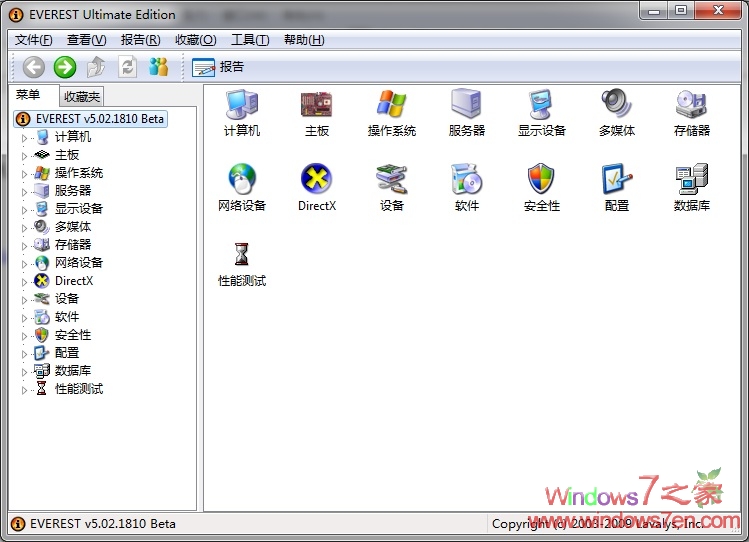Open the 性能测试 hourglass icon in main pane
The image size is (749, 542).
point(242,254)
